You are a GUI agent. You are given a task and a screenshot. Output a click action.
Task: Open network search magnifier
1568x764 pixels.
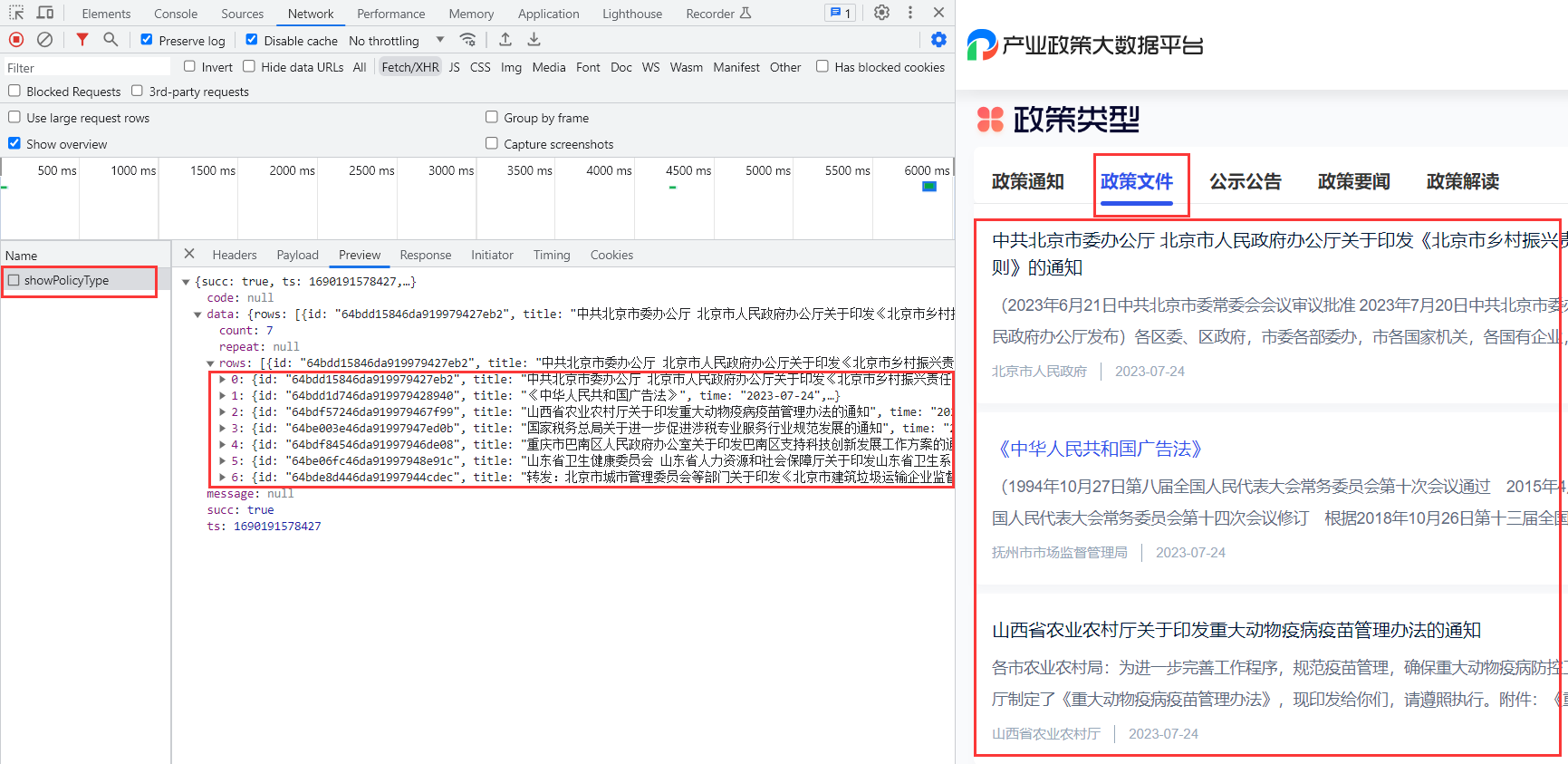pyautogui.click(x=111, y=40)
